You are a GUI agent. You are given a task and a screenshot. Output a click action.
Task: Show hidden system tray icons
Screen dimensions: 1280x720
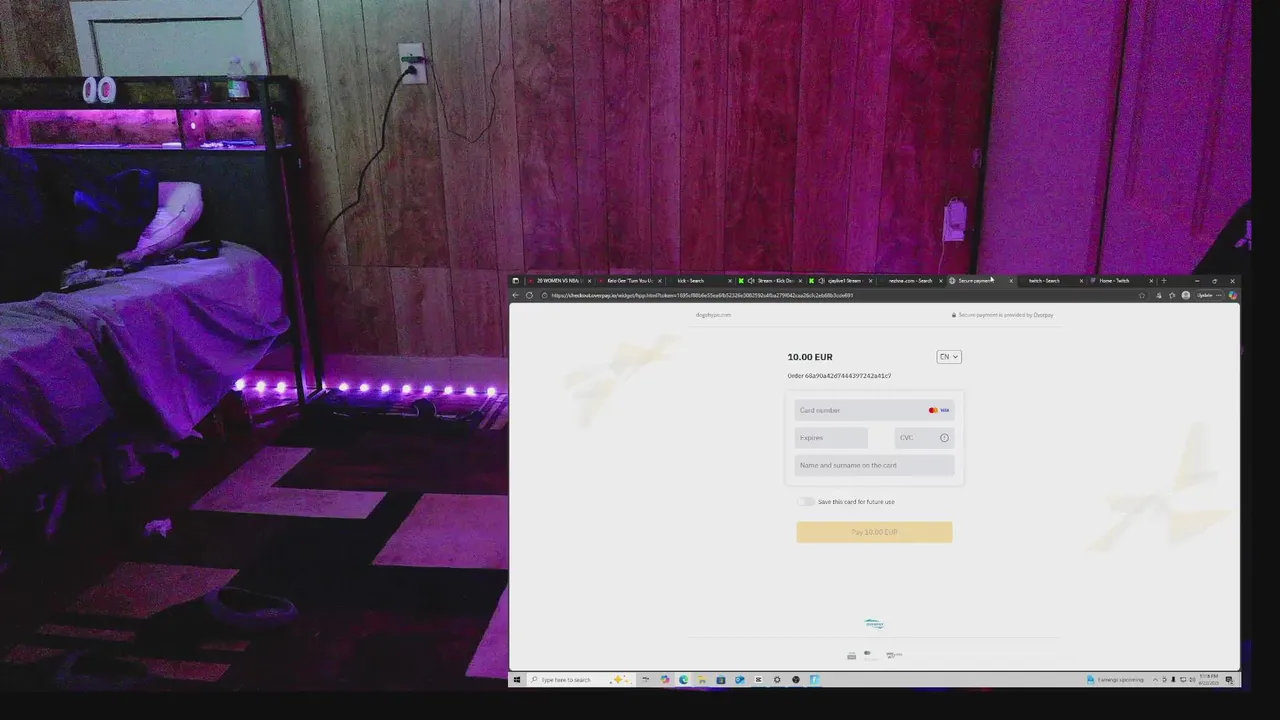click(x=1155, y=680)
